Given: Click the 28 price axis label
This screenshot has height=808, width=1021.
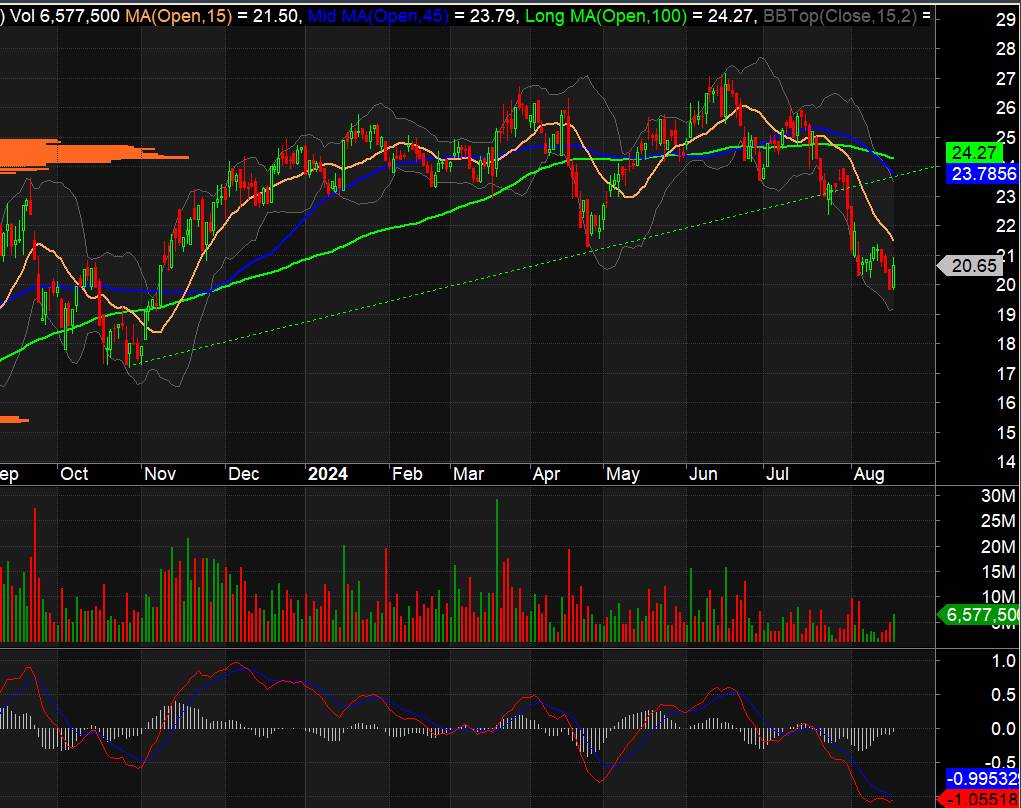Looking at the screenshot, I should (x=1005, y=48).
